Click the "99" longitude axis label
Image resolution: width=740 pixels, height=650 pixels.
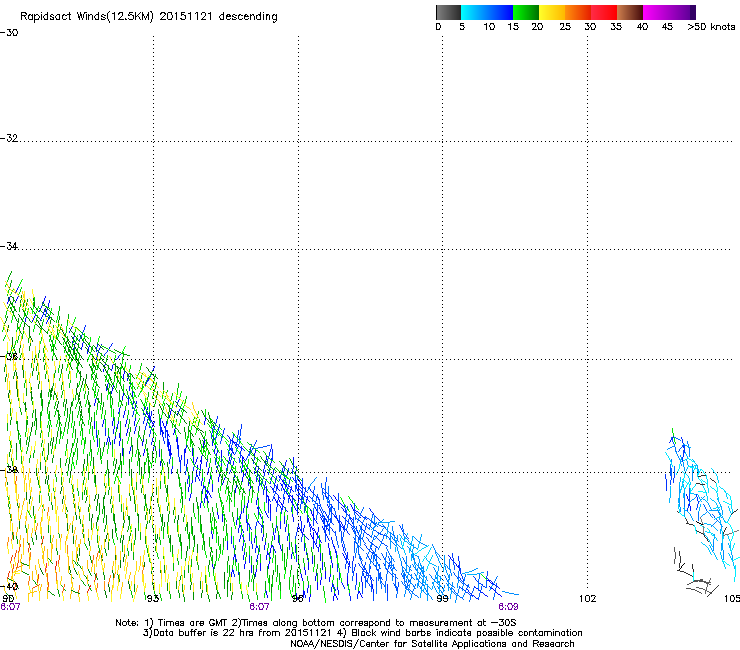[442, 599]
